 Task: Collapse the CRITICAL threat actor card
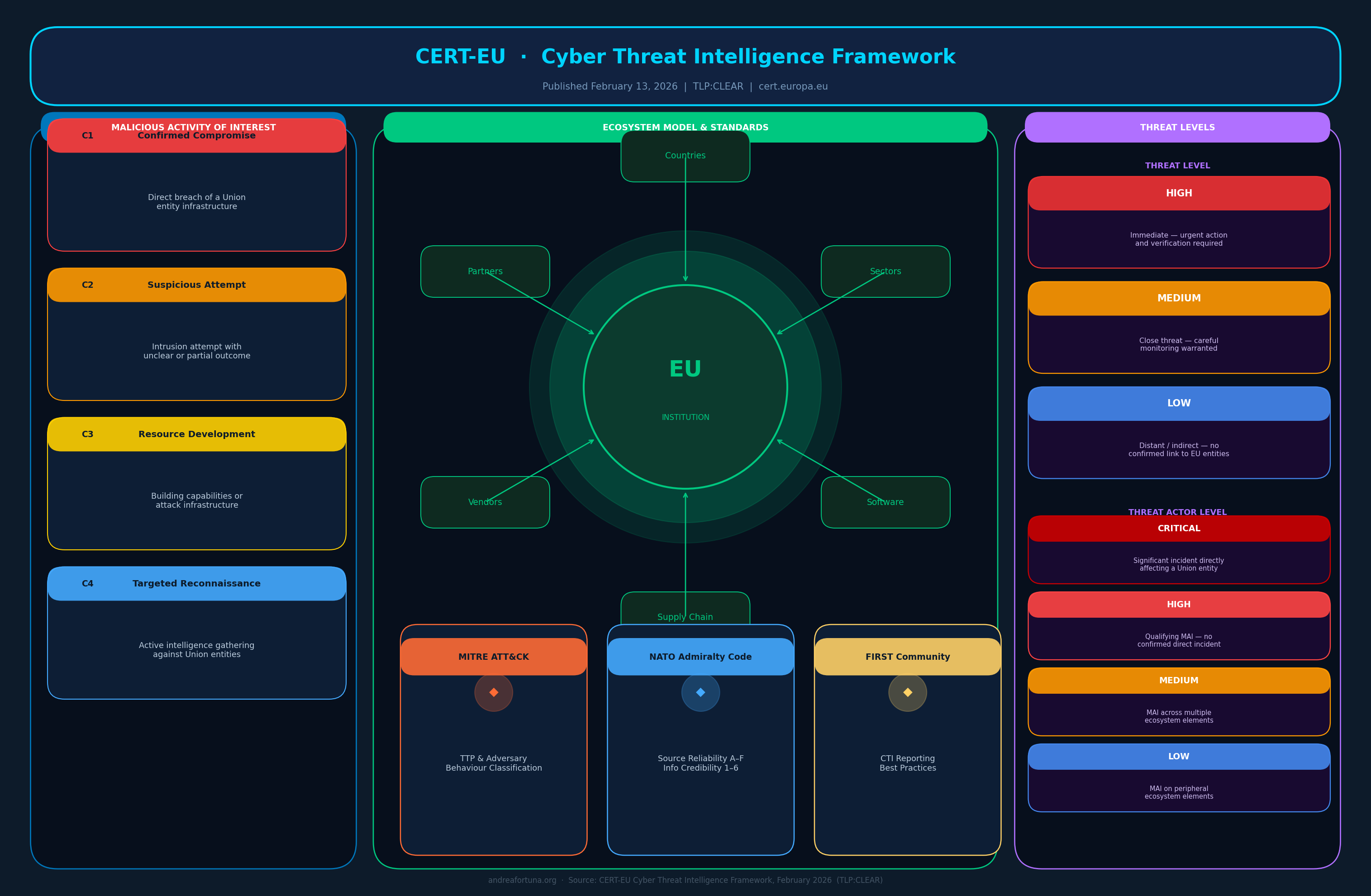point(1178,529)
